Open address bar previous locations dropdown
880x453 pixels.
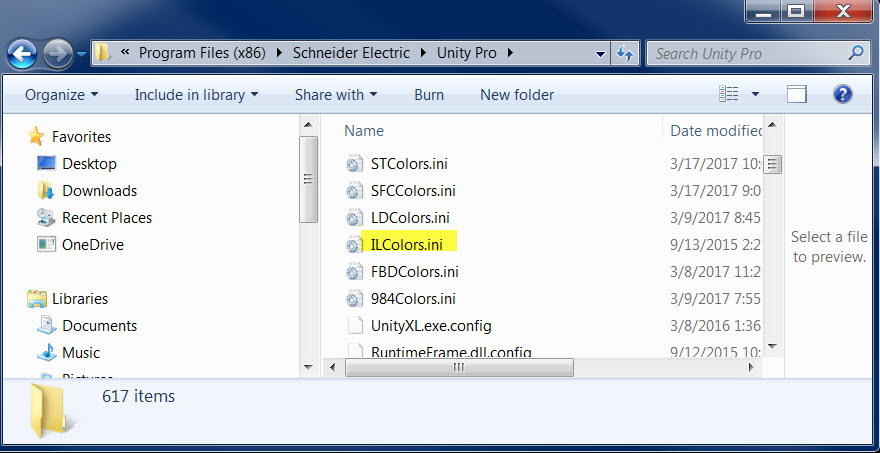[600, 54]
